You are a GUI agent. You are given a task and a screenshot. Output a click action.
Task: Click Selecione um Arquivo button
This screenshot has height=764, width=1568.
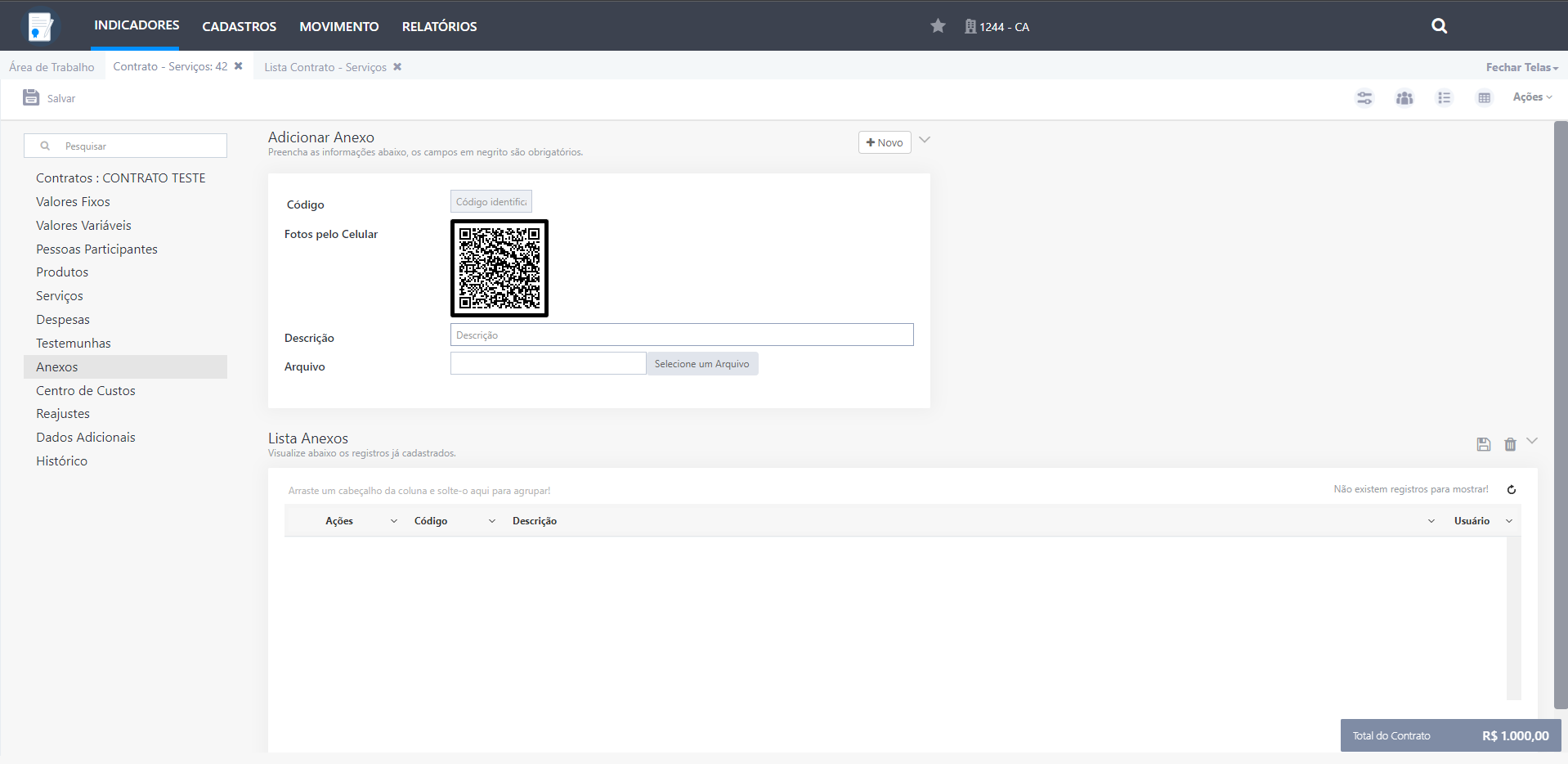[x=702, y=364]
